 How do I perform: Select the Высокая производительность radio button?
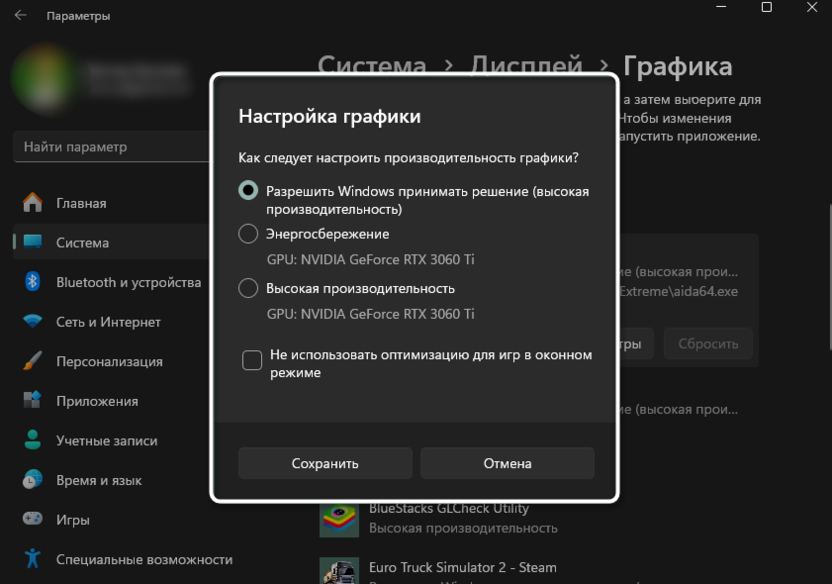[248, 288]
